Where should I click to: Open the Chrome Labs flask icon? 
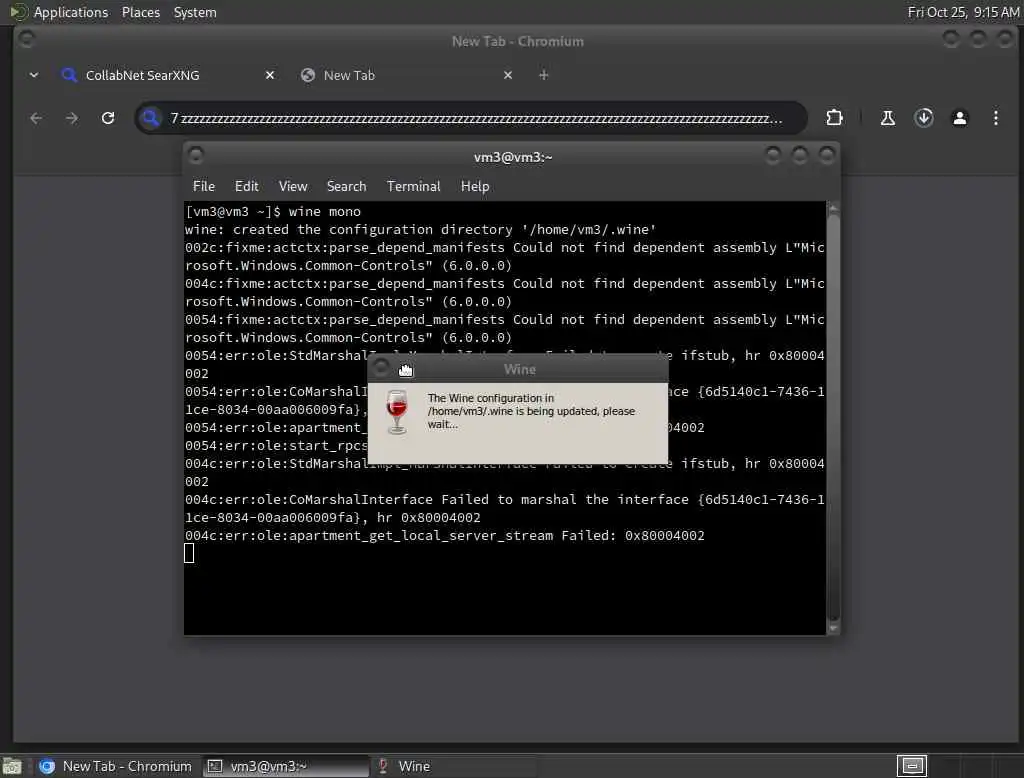click(888, 118)
